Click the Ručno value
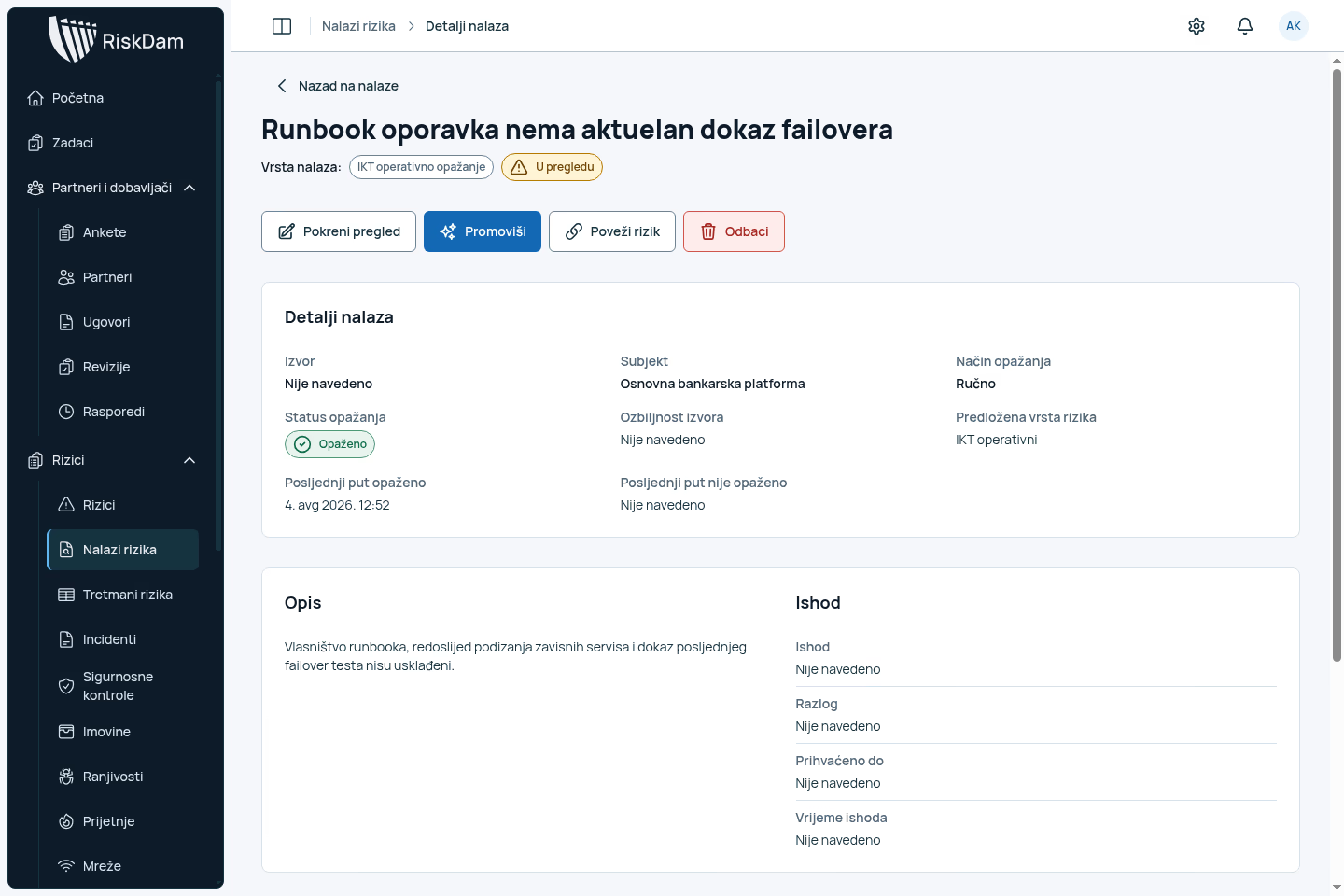1344x896 pixels. pyautogui.click(x=975, y=384)
